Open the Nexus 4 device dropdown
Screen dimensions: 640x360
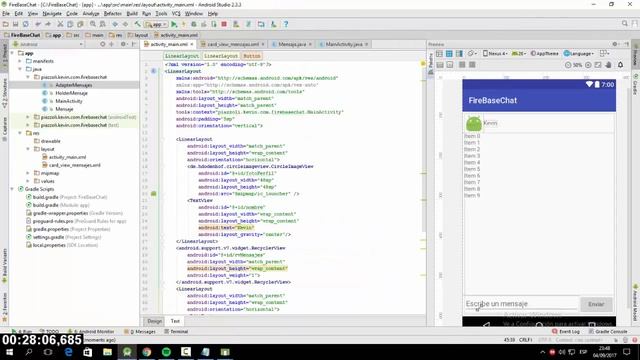point(495,53)
